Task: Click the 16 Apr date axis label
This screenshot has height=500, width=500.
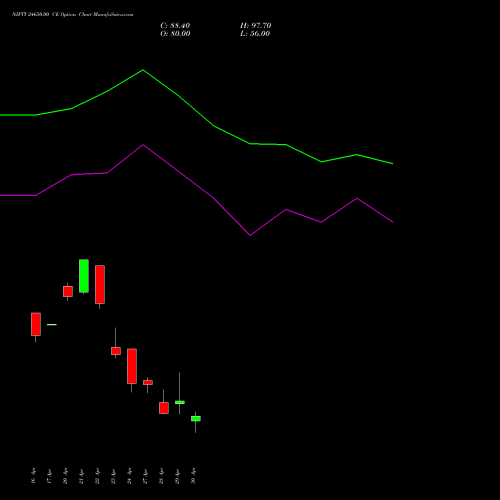Action: coord(33,476)
